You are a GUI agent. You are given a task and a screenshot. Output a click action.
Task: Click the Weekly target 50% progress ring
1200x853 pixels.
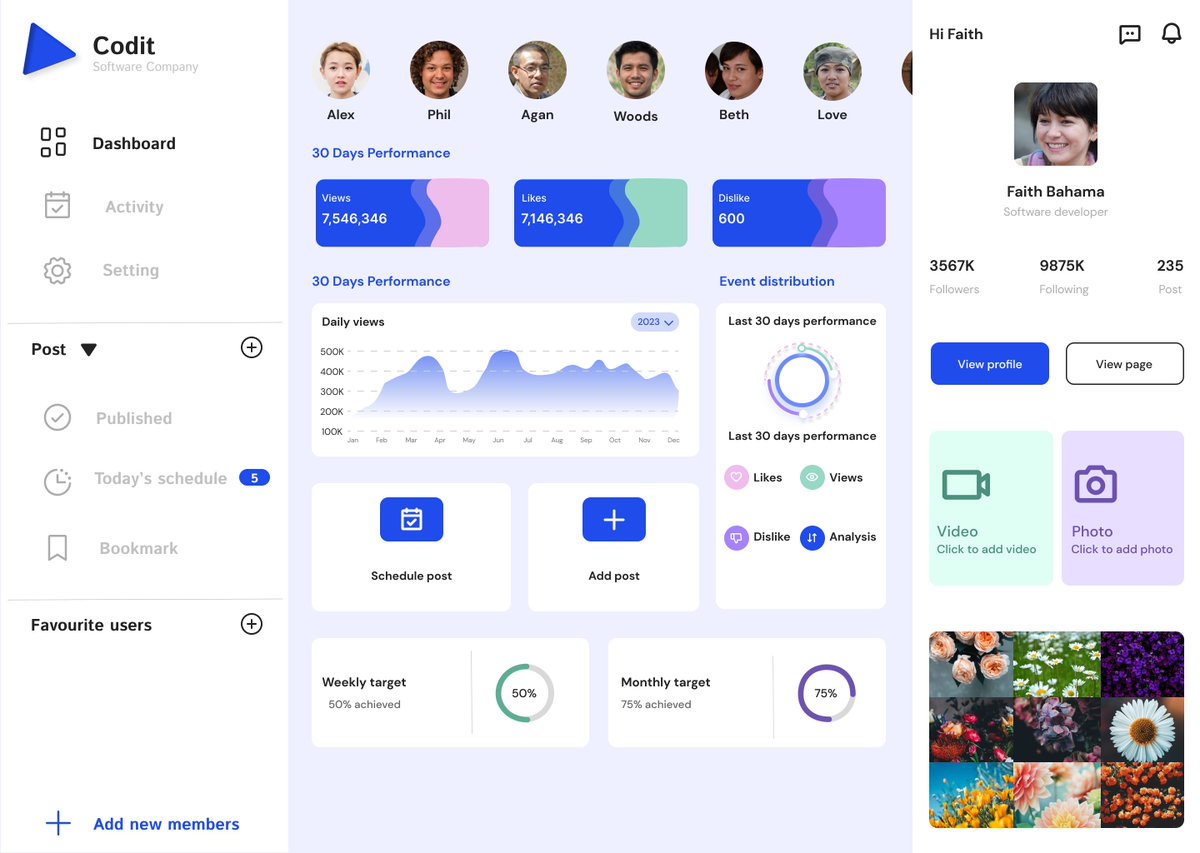(x=524, y=693)
